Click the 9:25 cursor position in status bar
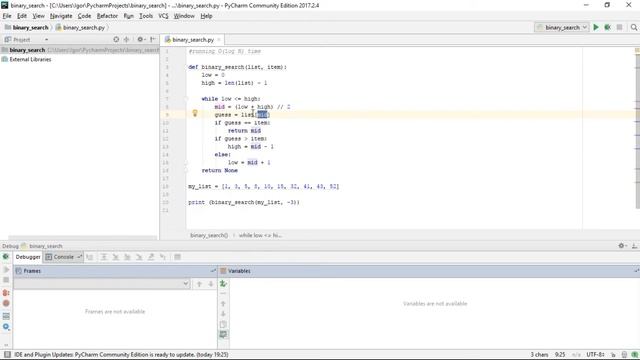 pyautogui.click(x=560, y=354)
